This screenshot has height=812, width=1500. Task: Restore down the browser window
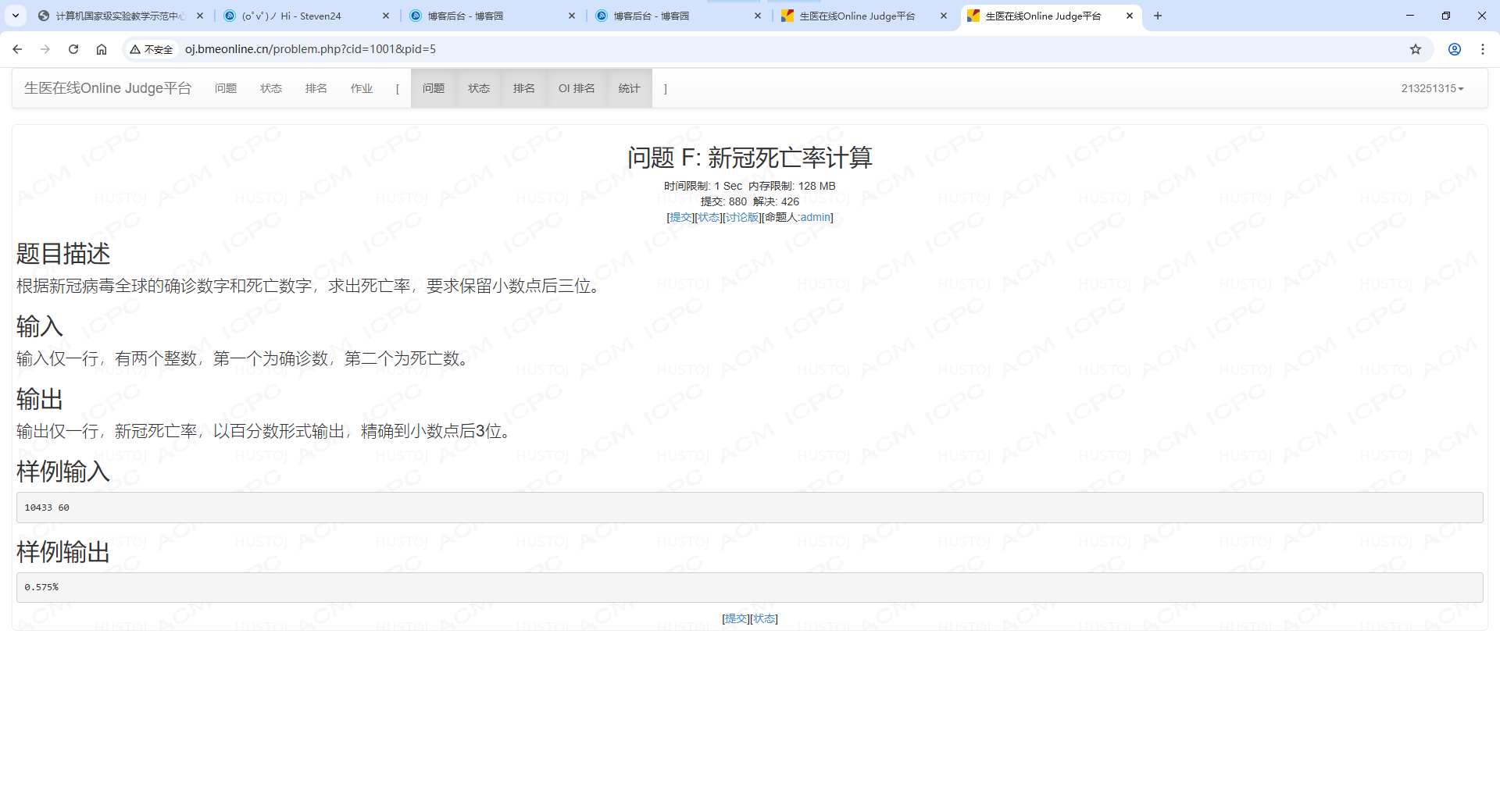coord(1446,16)
